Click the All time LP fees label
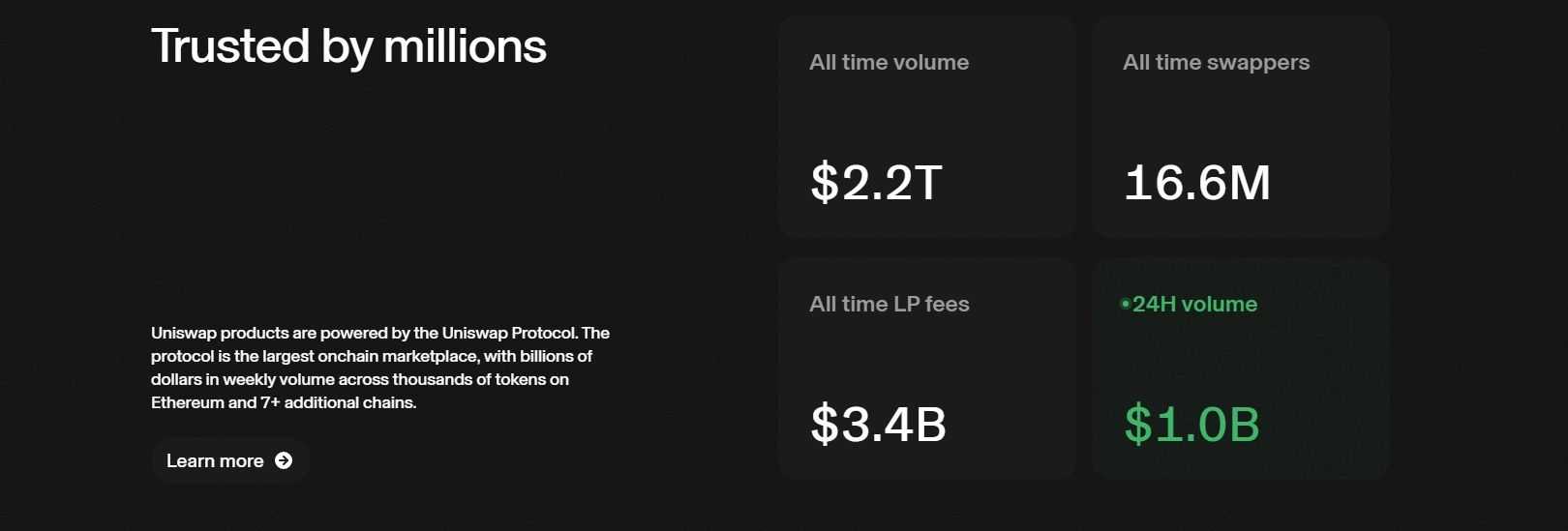This screenshot has width=1568, height=531. click(890, 304)
